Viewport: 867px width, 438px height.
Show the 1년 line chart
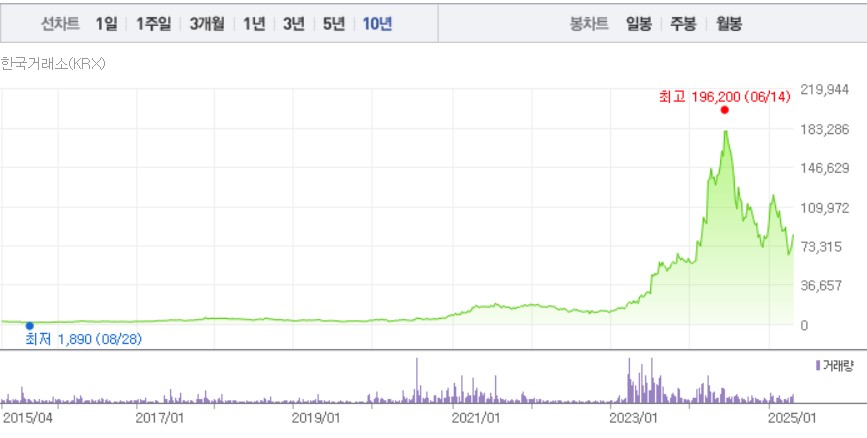point(254,24)
